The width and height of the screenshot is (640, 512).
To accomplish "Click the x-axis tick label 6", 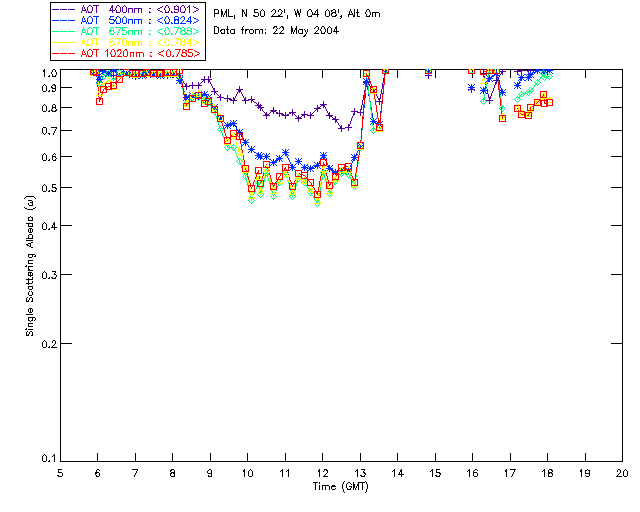I will coord(98,473).
